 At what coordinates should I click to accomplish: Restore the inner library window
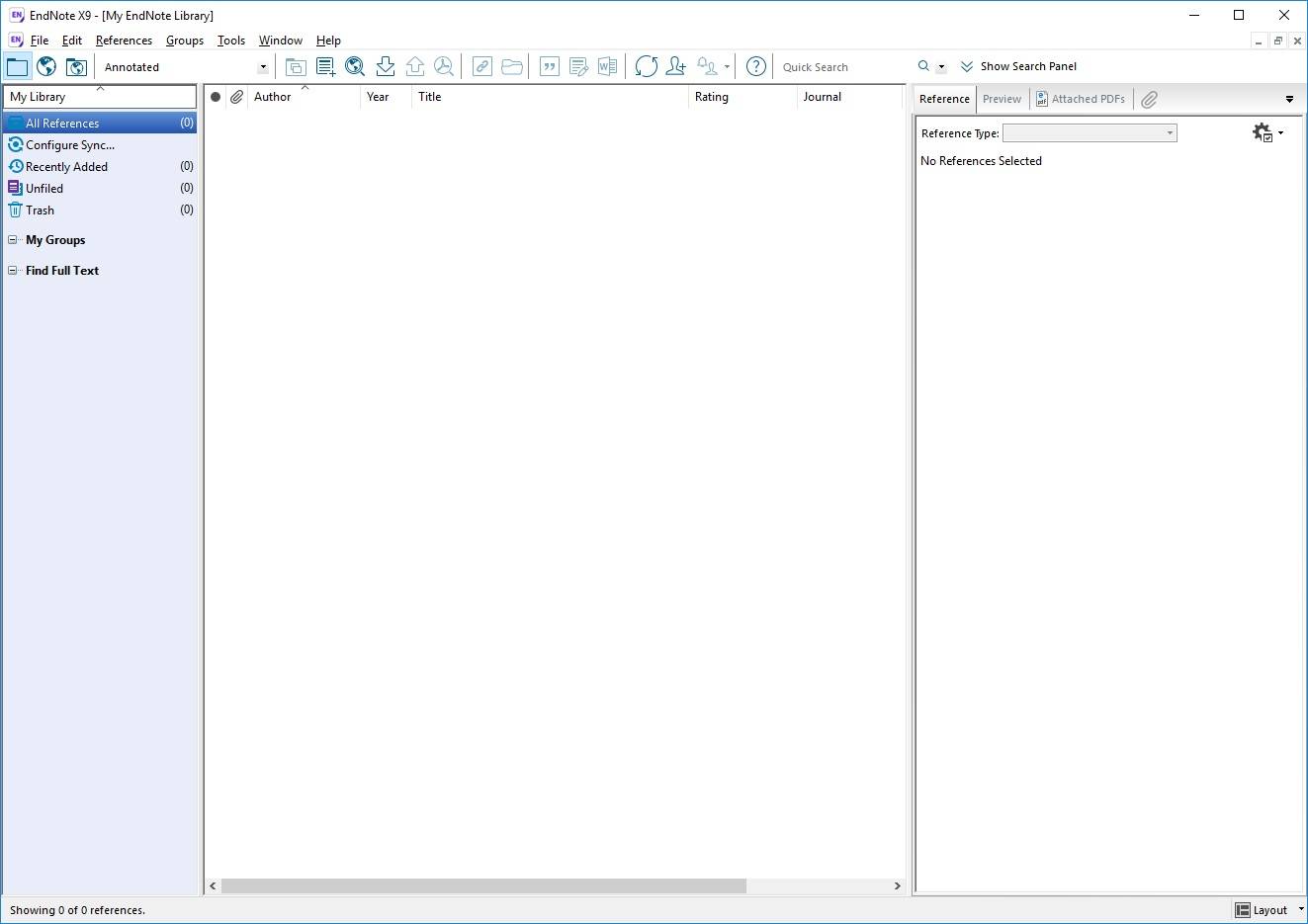click(x=1277, y=41)
